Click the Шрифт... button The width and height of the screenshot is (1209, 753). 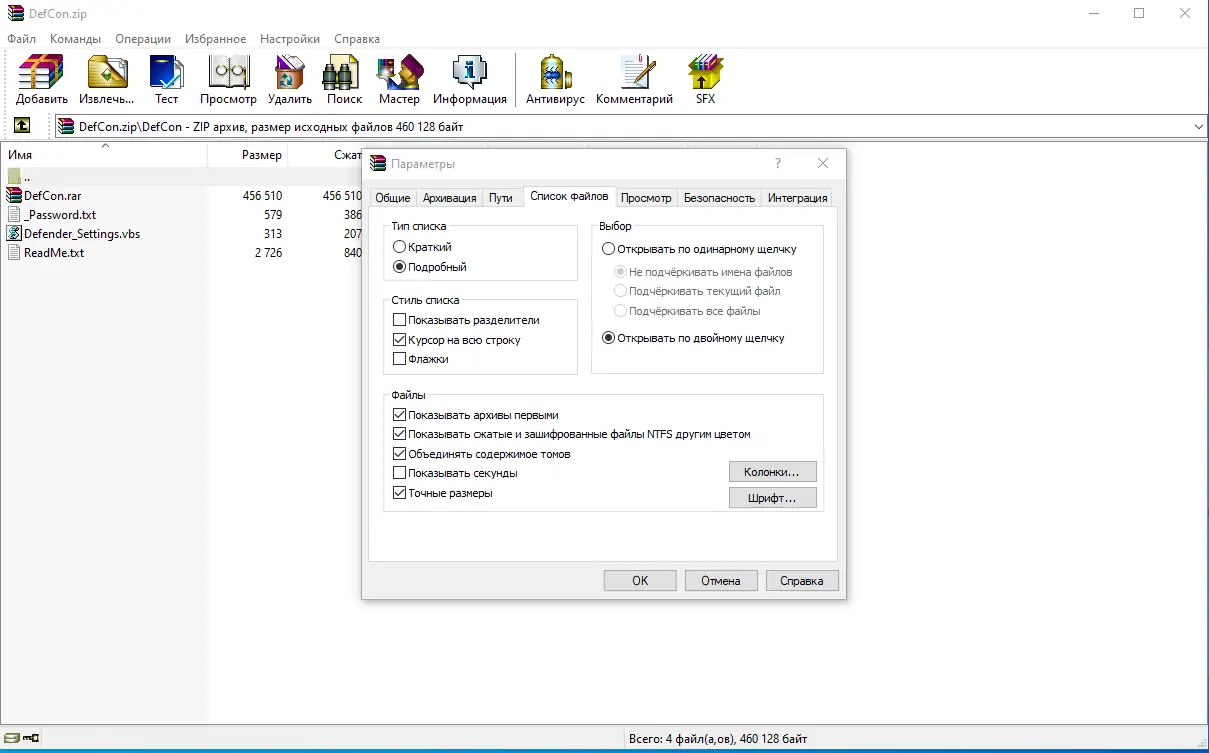tap(773, 497)
